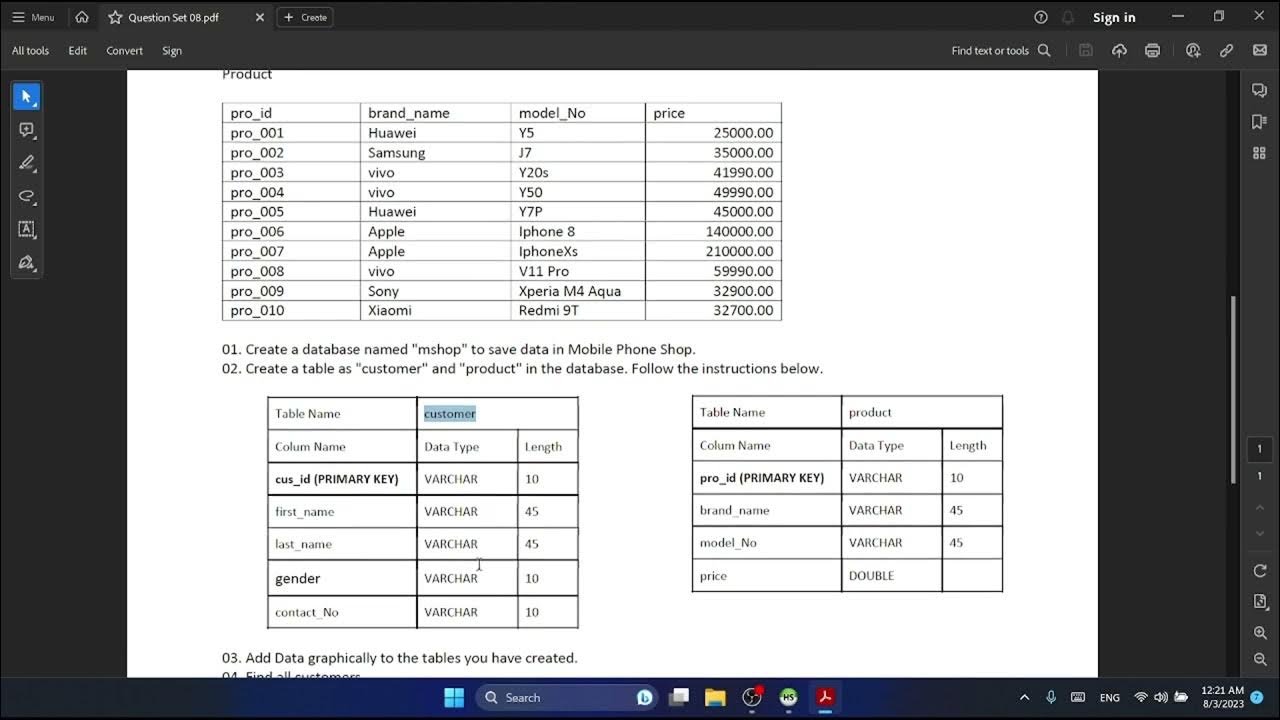Screen dimensions: 1280x720
Task: Click the microphone tray icon
Action: point(1051,697)
